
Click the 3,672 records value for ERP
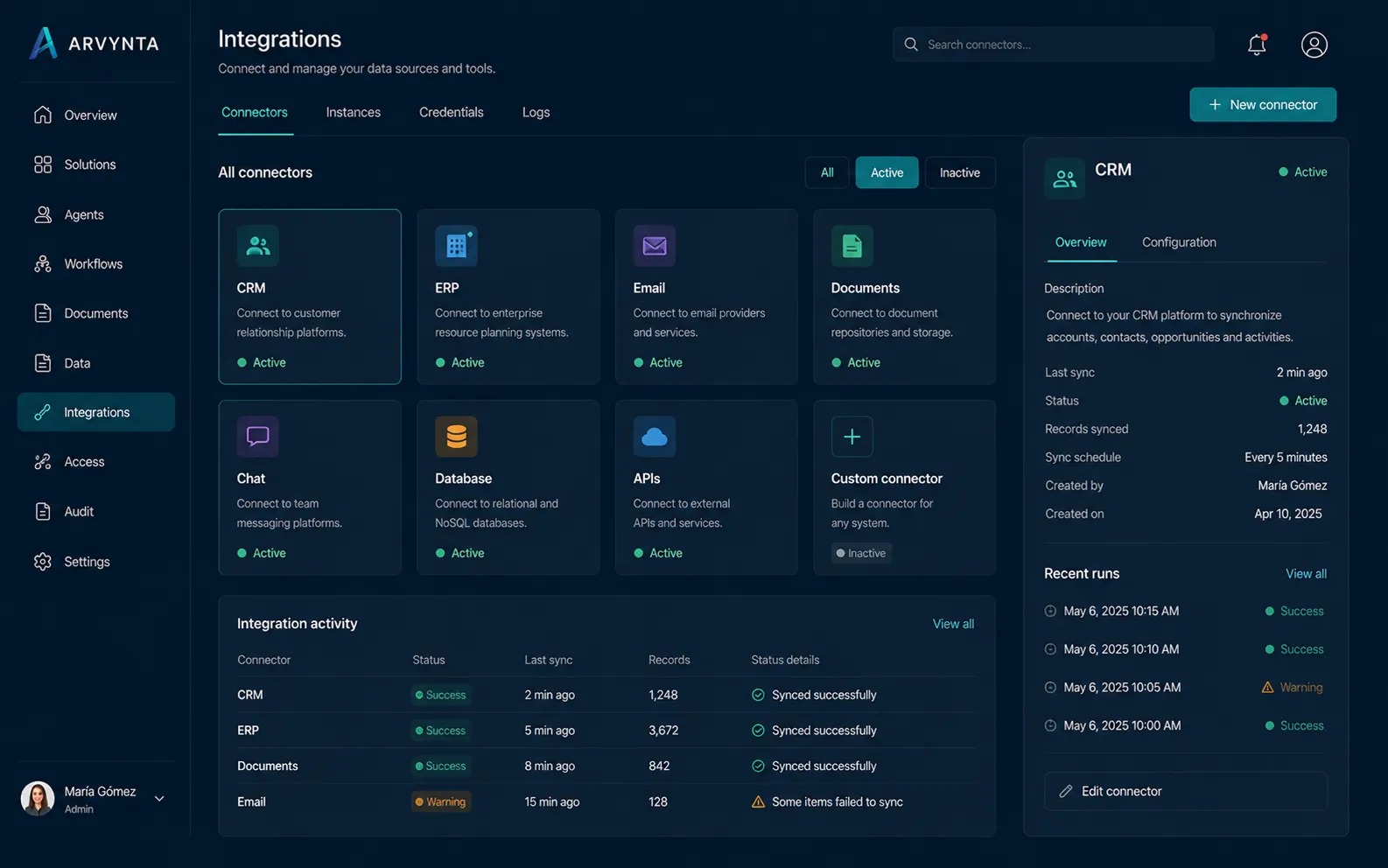click(x=663, y=731)
